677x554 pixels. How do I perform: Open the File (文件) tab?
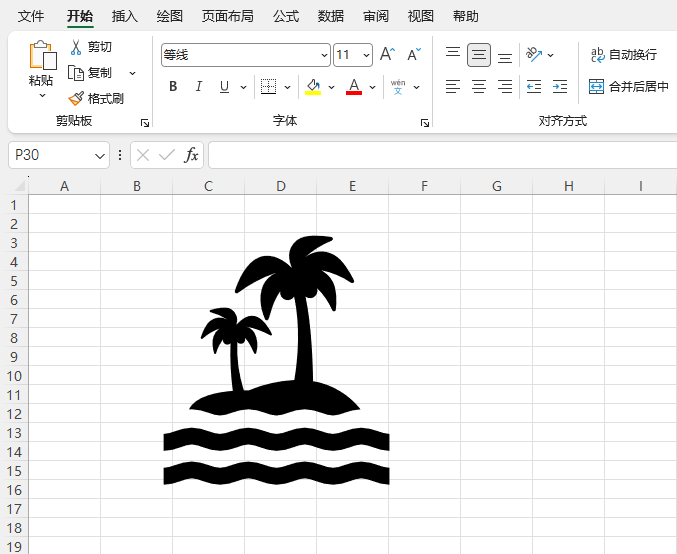tap(31, 16)
